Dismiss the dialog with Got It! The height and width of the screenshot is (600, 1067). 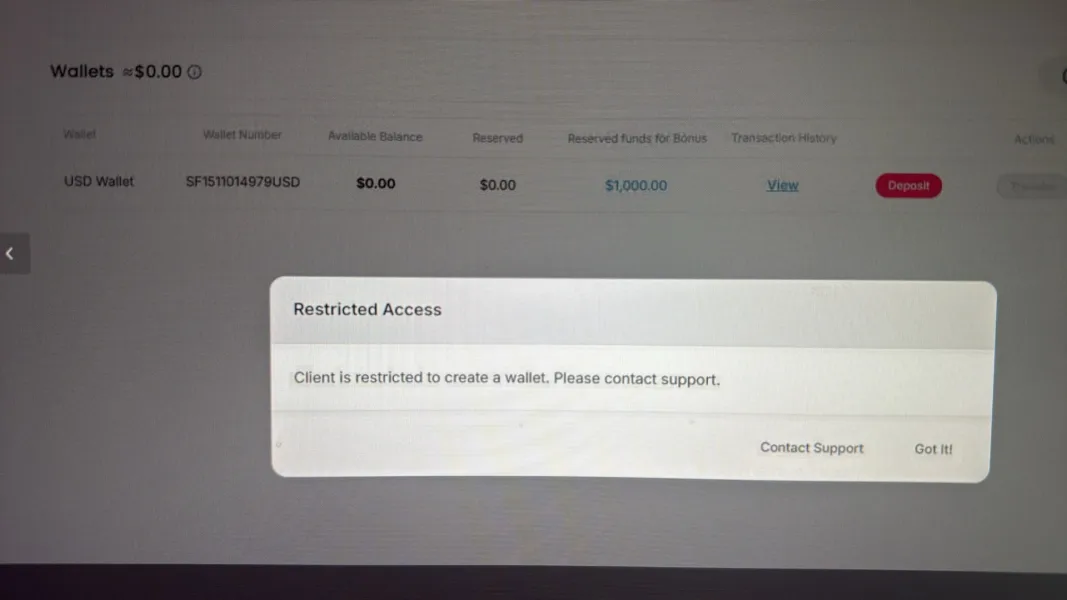[933, 449]
